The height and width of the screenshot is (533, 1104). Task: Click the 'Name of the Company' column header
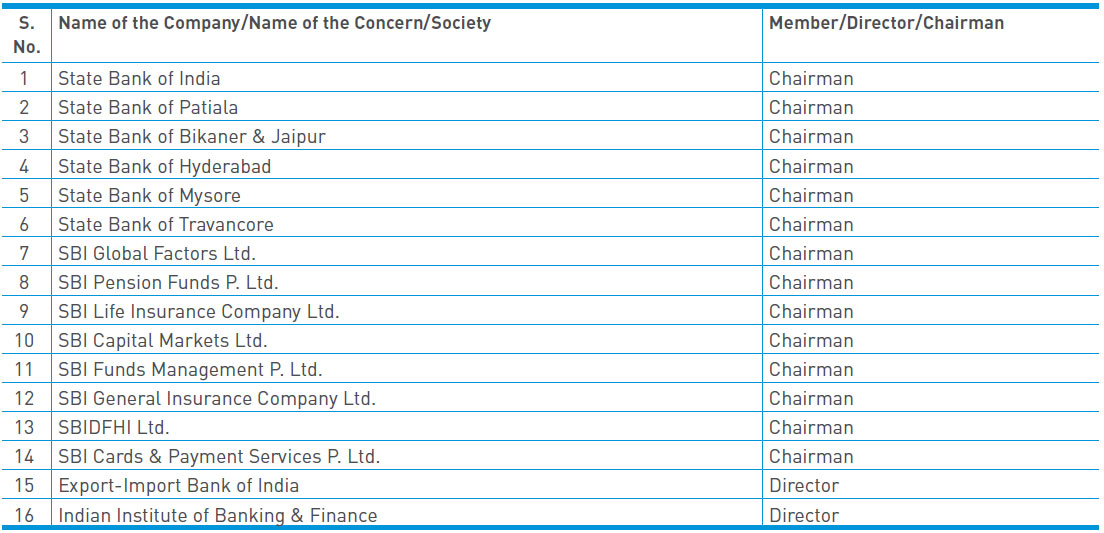(275, 23)
